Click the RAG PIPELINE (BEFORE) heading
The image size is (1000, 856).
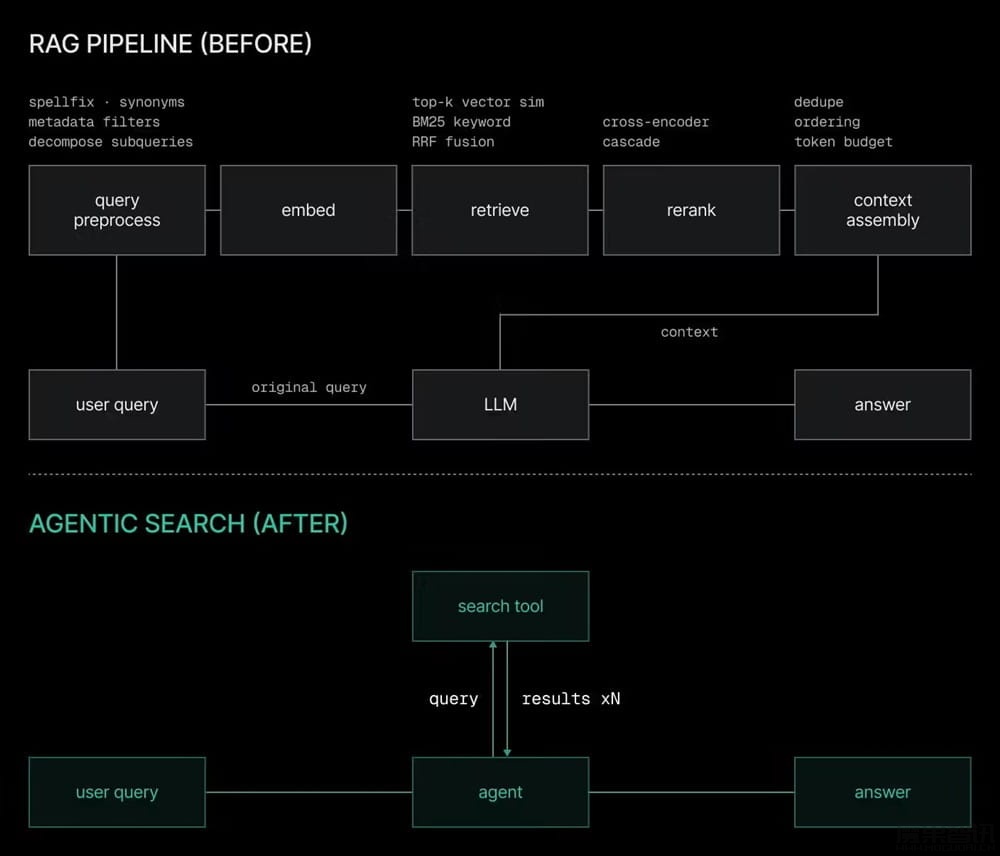[170, 44]
